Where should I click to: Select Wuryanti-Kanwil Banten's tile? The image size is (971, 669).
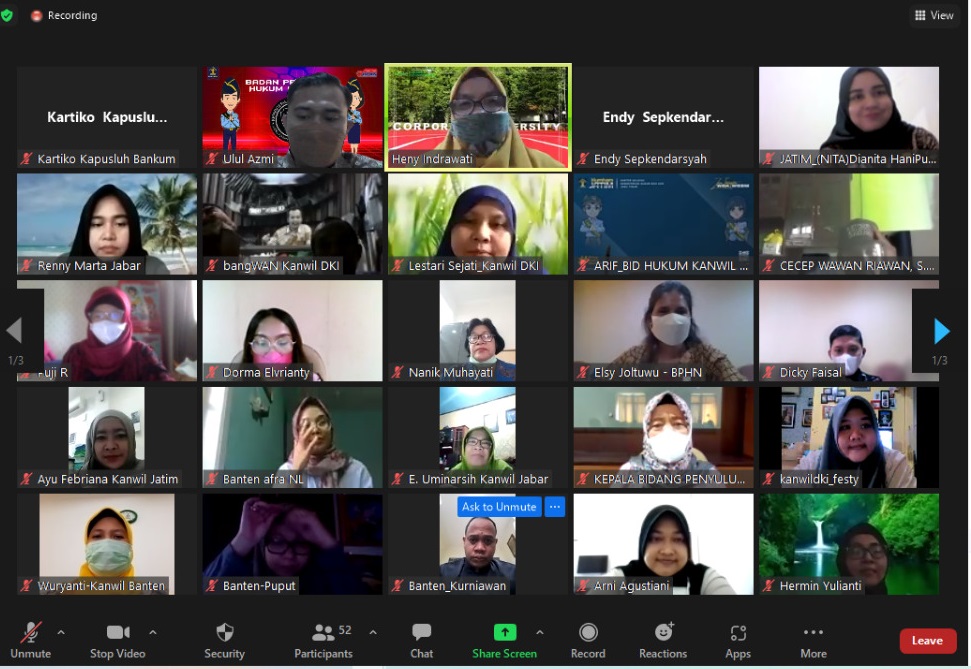pyautogui.click(x=107, y=544)
